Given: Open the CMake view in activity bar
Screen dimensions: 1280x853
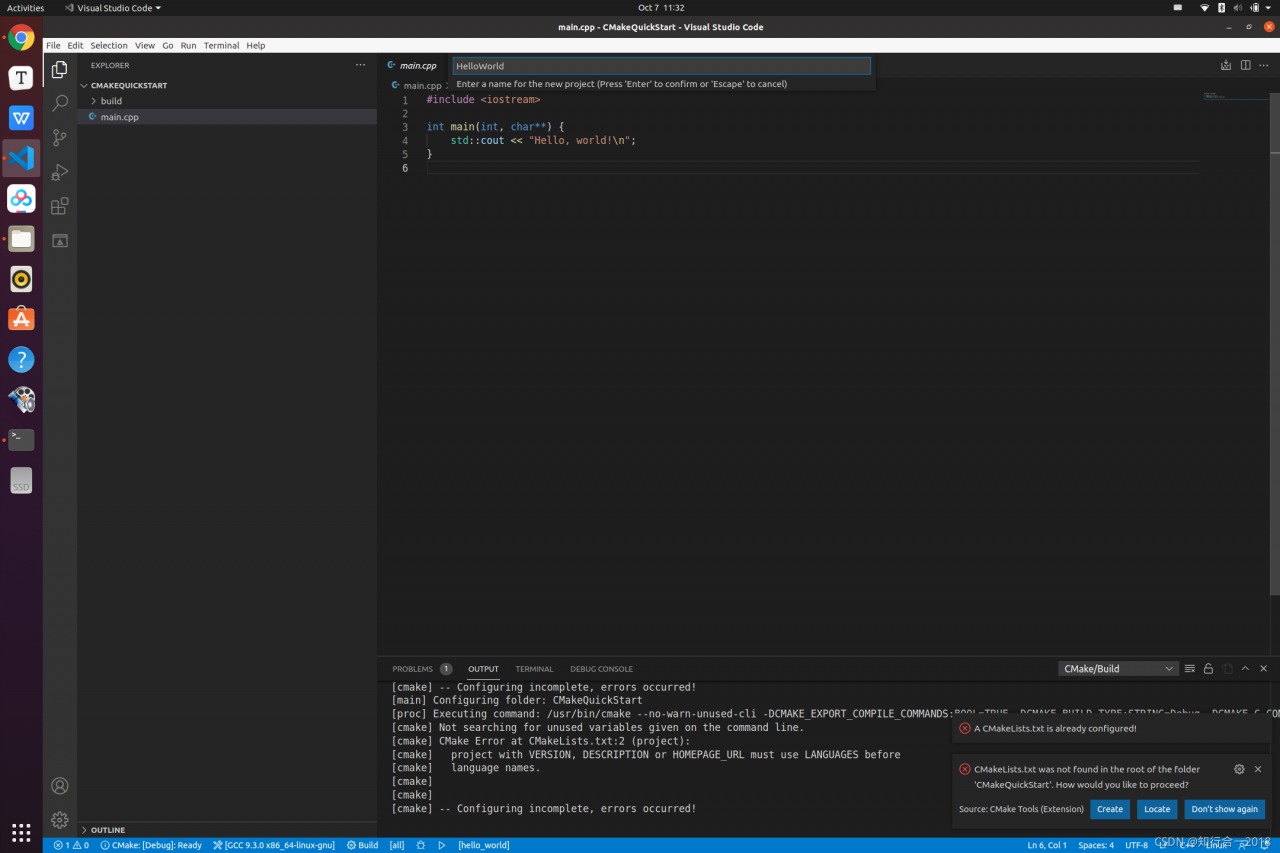Looking at the screenshot, I should [x=60, y=241].
